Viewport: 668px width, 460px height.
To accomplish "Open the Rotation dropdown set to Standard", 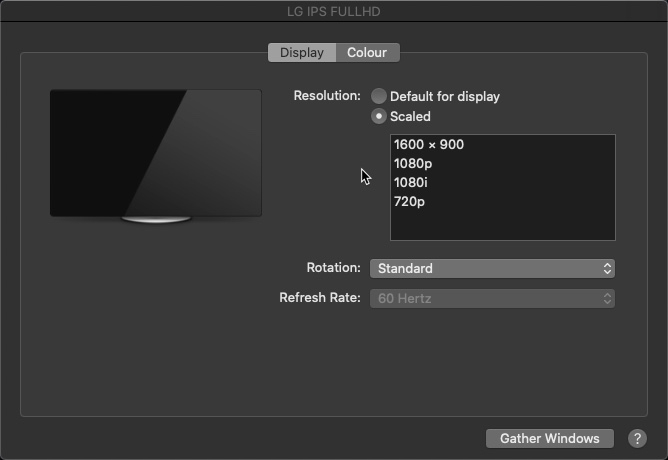I will [492, 268].
